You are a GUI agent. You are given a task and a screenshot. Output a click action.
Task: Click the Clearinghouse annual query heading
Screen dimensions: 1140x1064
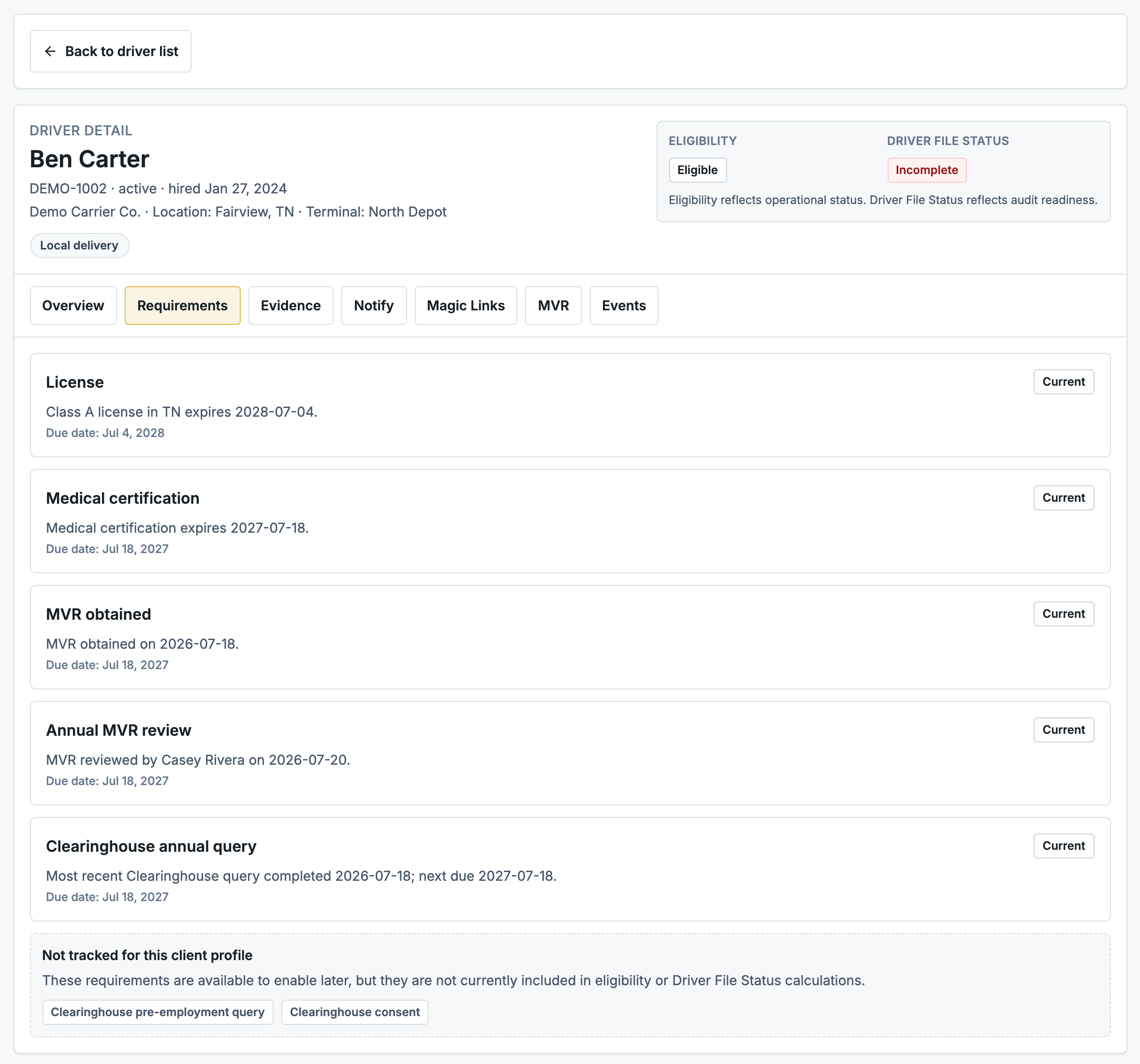pos(151,846)
